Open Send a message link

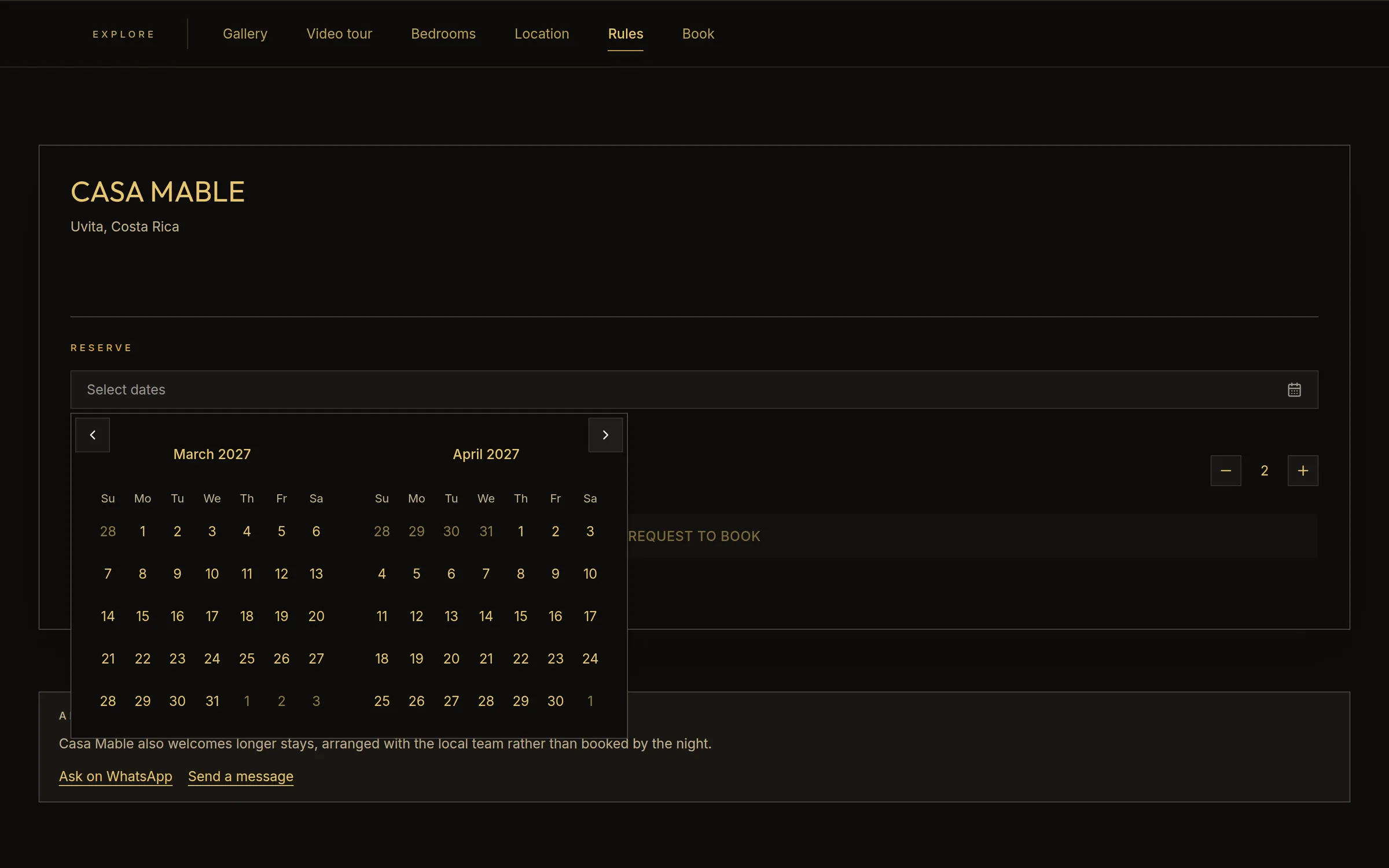tap(241, 776)
